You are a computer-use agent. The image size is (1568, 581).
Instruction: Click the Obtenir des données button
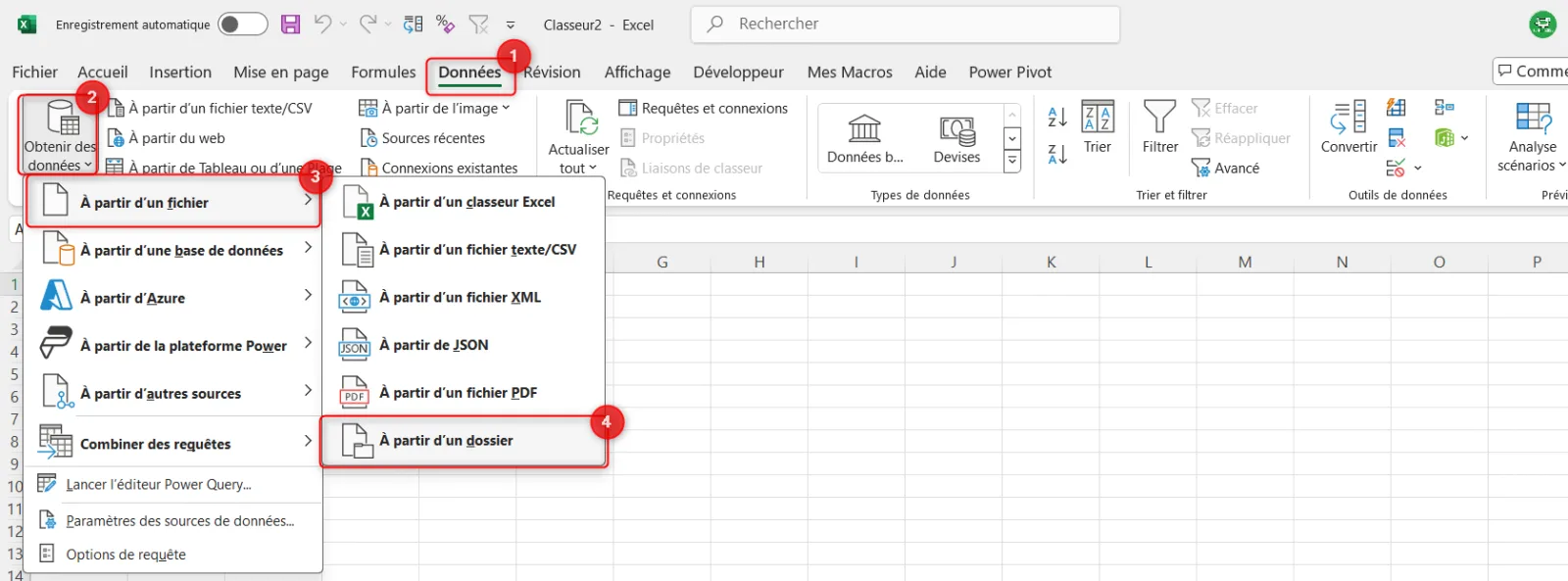[60, 135]
